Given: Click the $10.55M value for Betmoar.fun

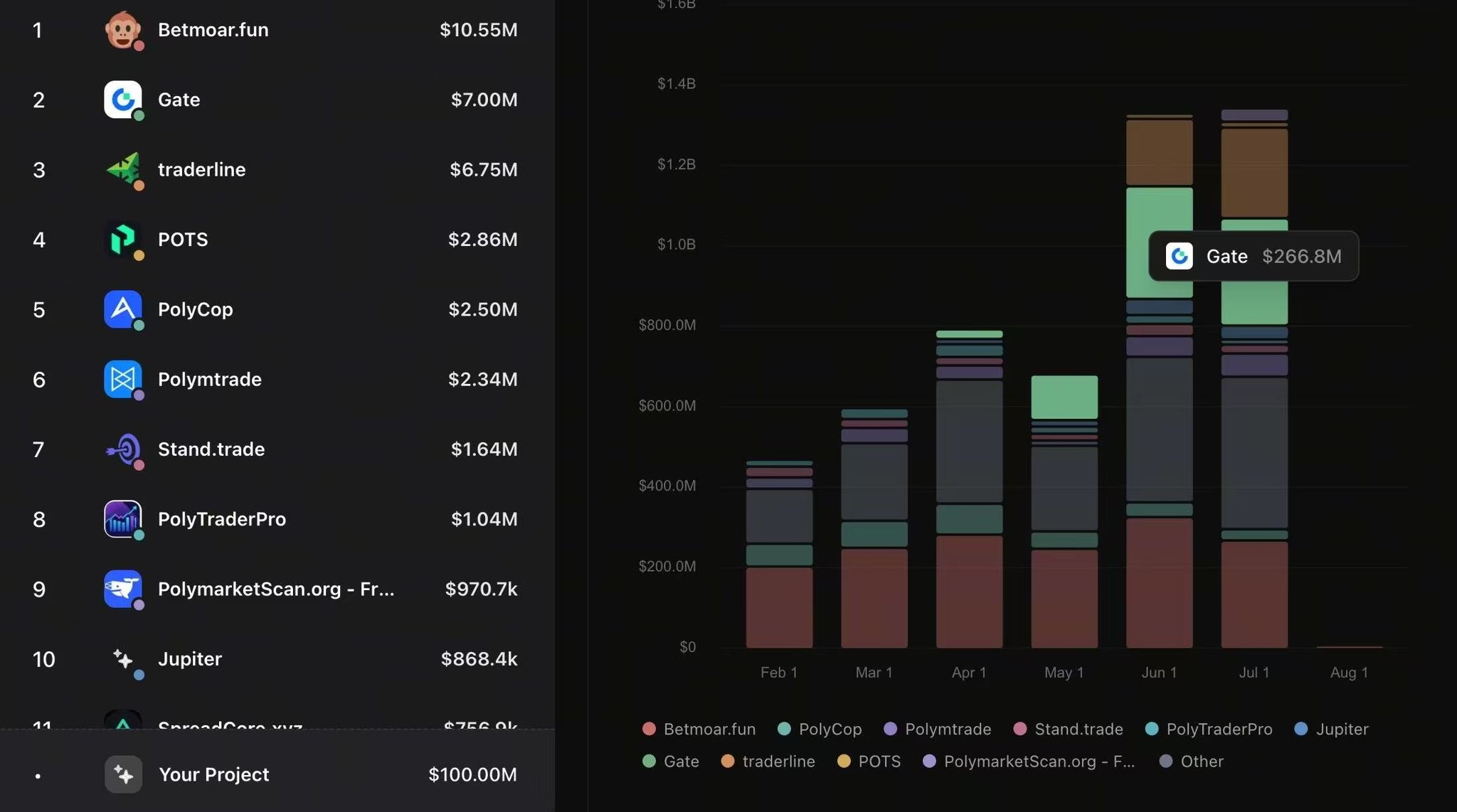Looking at the screenshot, I should coord(479,30).
